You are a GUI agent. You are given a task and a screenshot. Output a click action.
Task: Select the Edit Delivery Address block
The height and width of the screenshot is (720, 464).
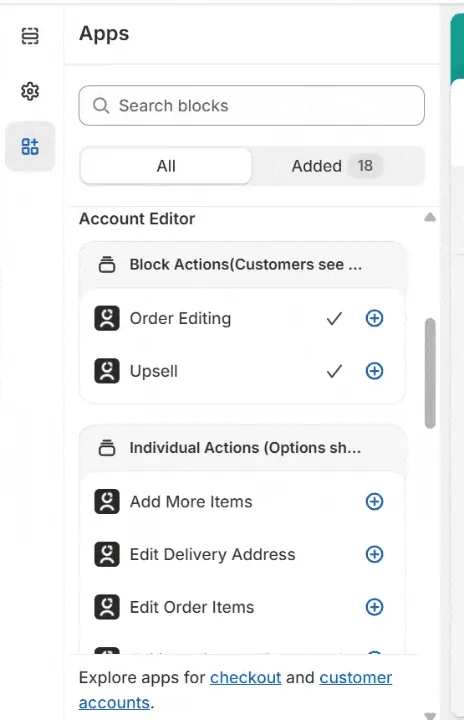point(242,554)
